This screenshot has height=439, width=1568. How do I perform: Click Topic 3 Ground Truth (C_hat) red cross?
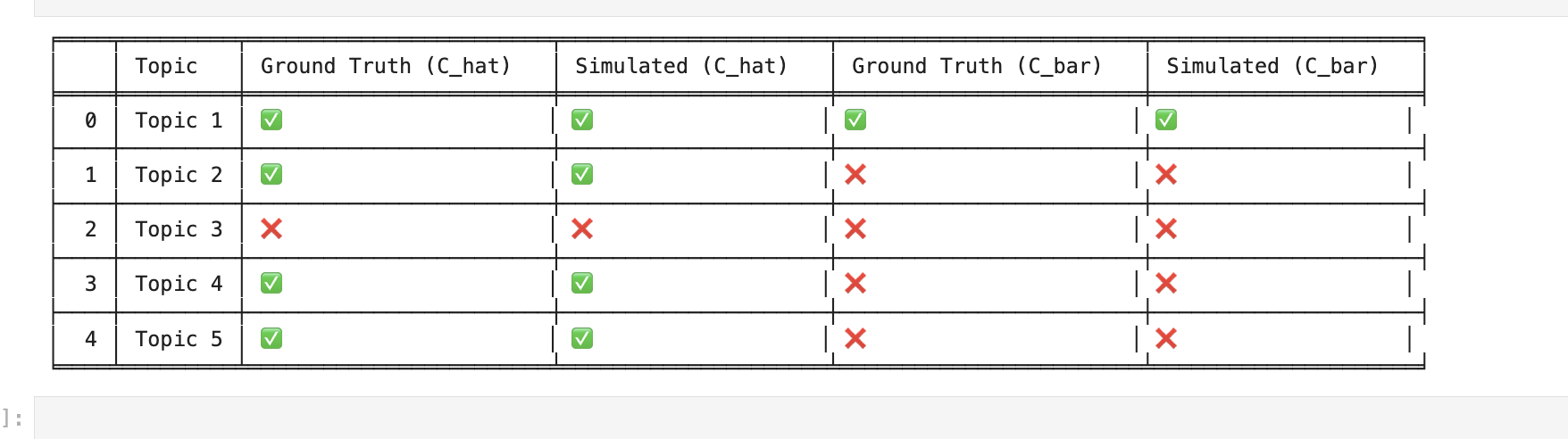271,229
